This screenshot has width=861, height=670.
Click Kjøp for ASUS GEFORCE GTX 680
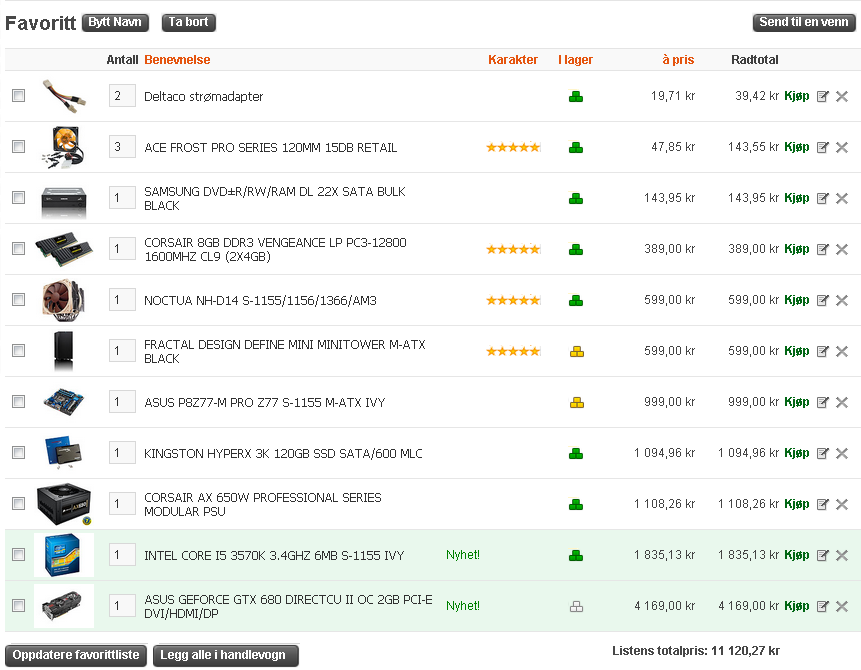pyautogui.click(x=797, y=606)
